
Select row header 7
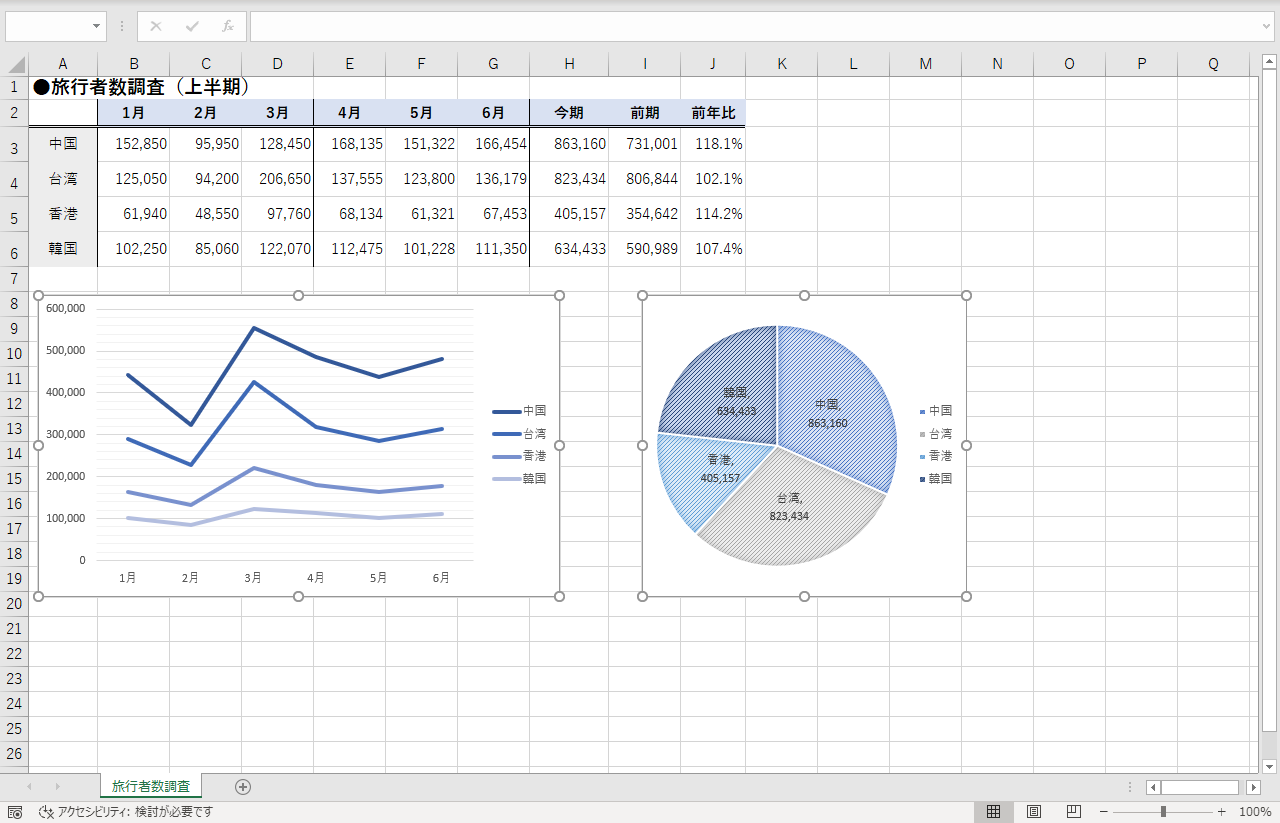tap(14, 278)
